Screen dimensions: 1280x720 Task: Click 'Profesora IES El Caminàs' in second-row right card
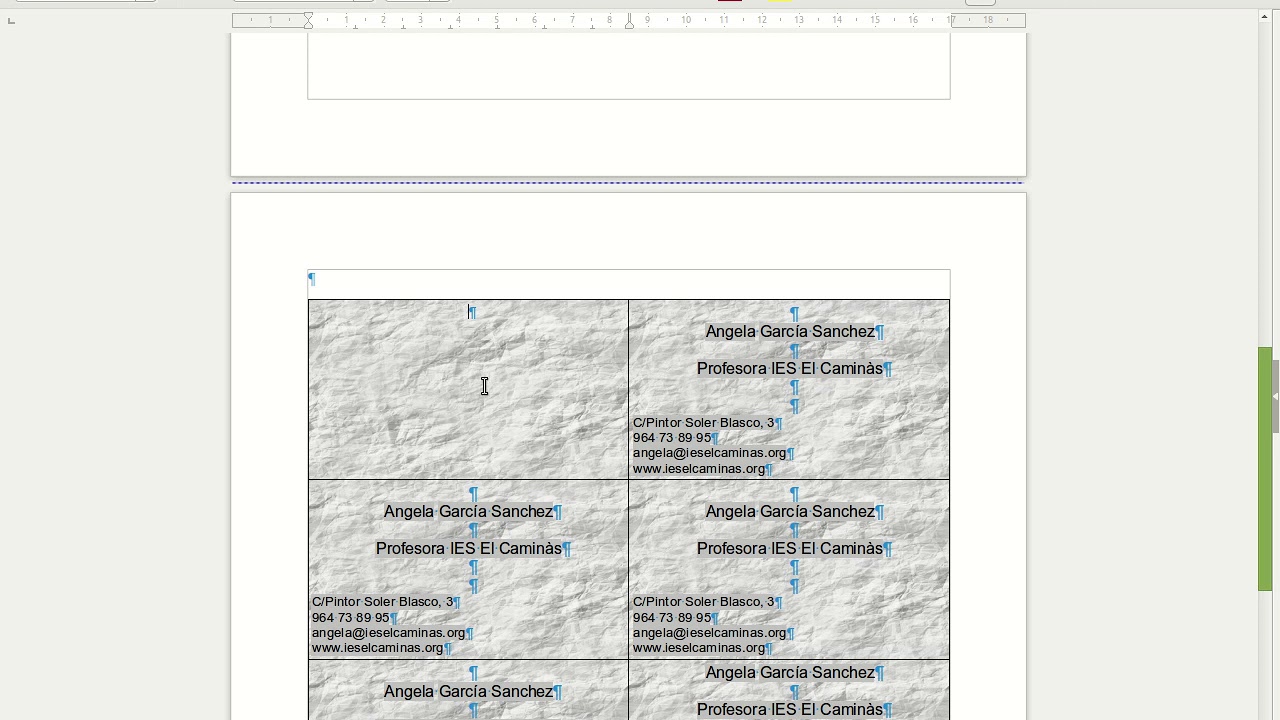pyautogui.click(x=790, y=549)
